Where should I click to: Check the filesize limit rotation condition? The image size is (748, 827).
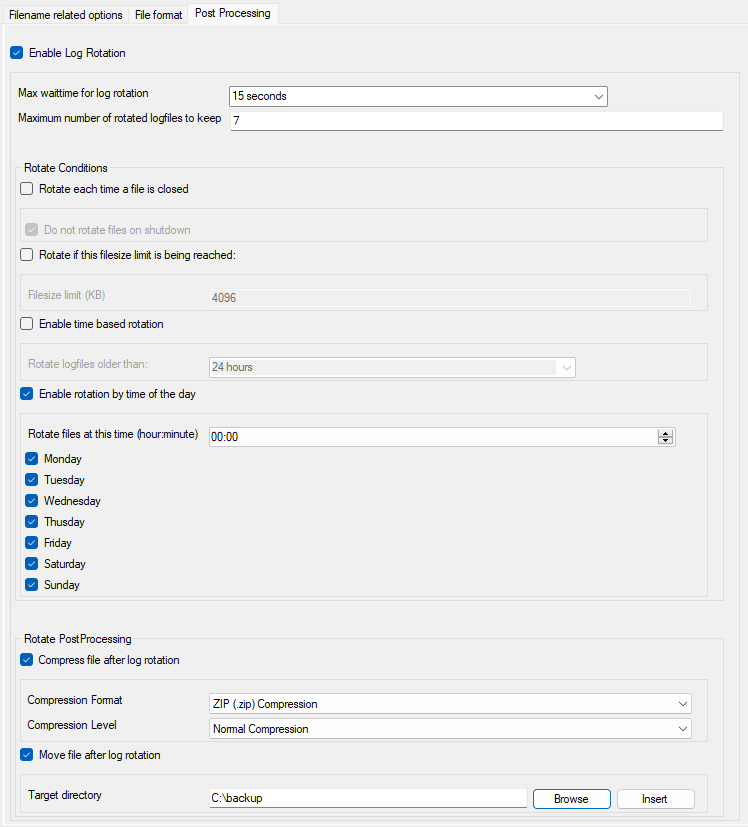click(25, 254)
